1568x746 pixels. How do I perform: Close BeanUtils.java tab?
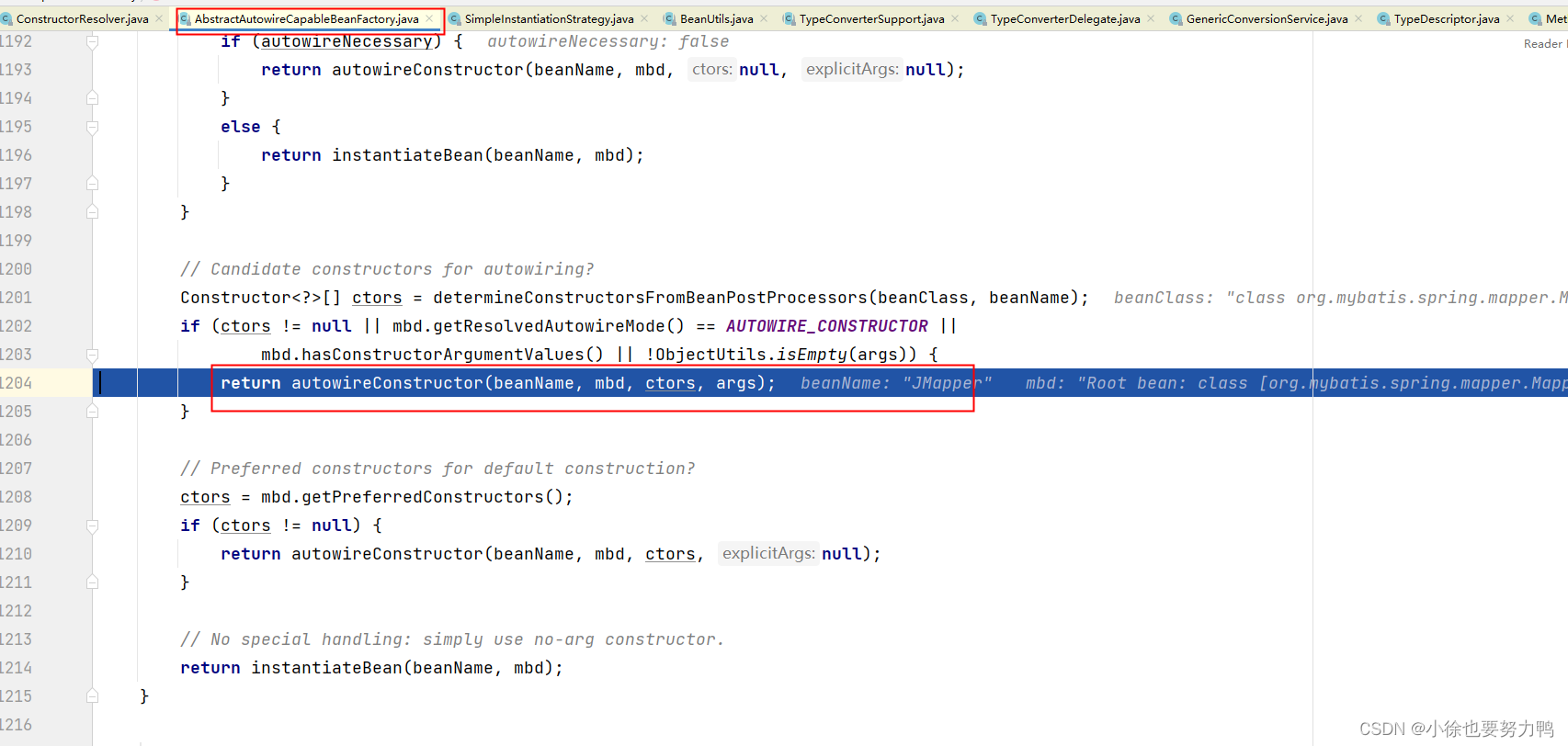point(764,18)
